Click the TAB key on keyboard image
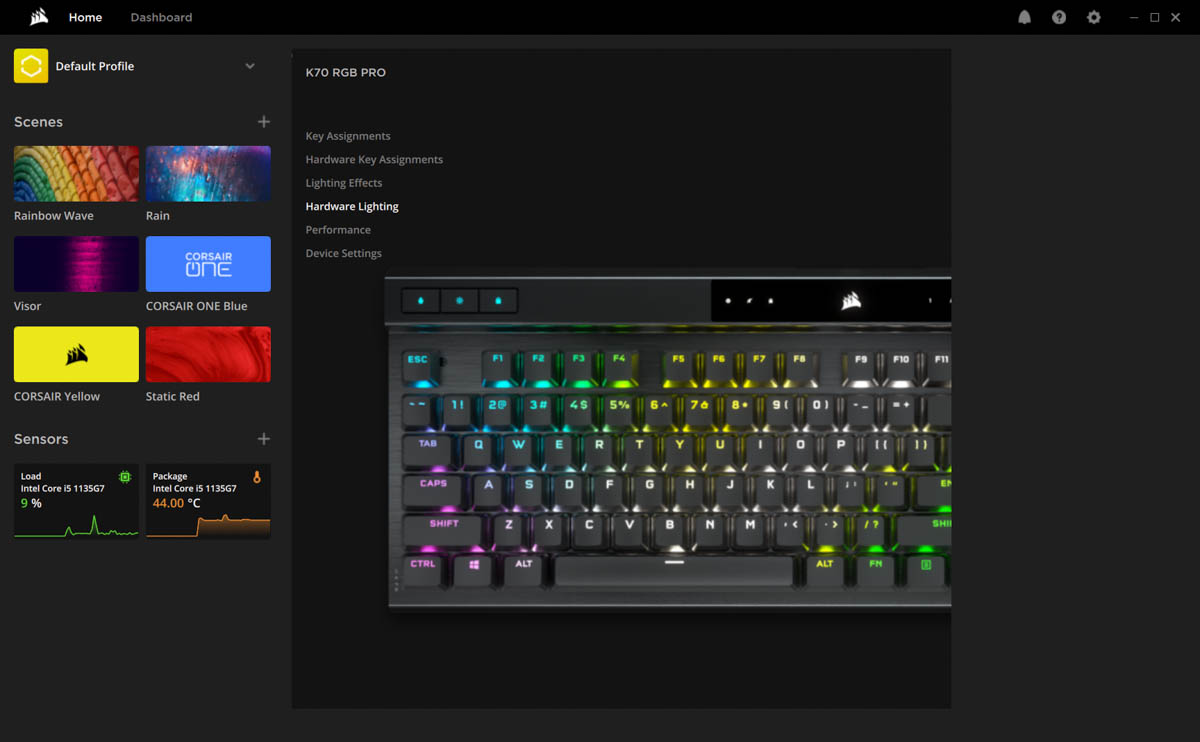Viewport: 1200px width, 742px height. coord(428,449)
